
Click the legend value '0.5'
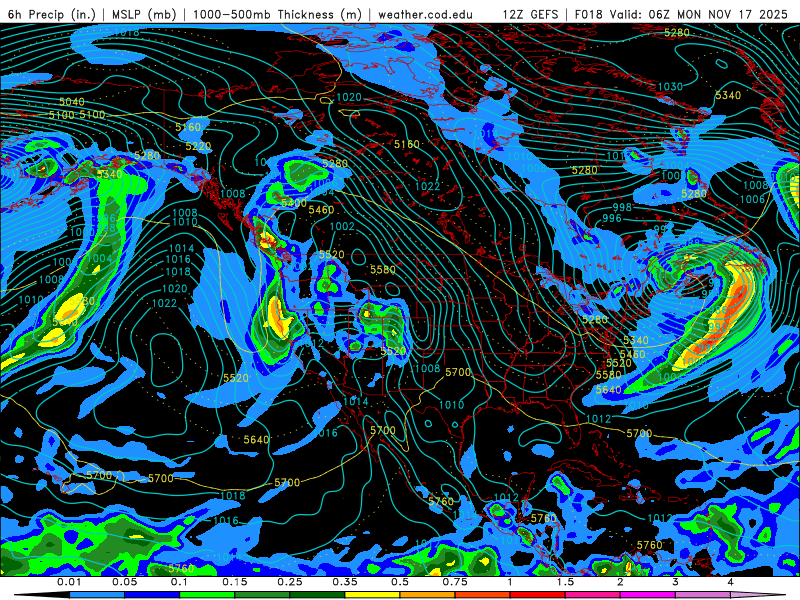(x=400, y=582)
